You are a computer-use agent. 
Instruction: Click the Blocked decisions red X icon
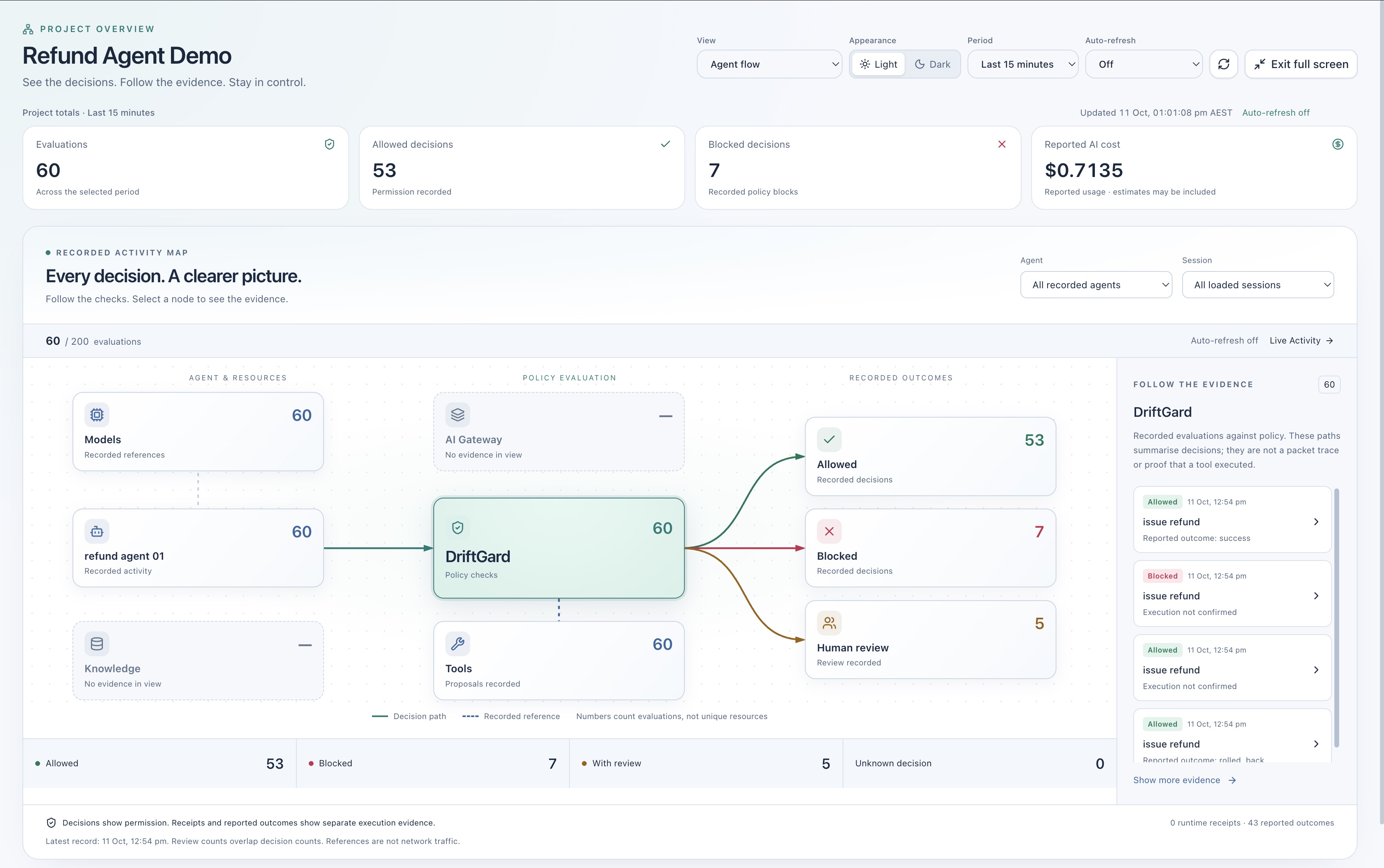(x=1002, y=144)
